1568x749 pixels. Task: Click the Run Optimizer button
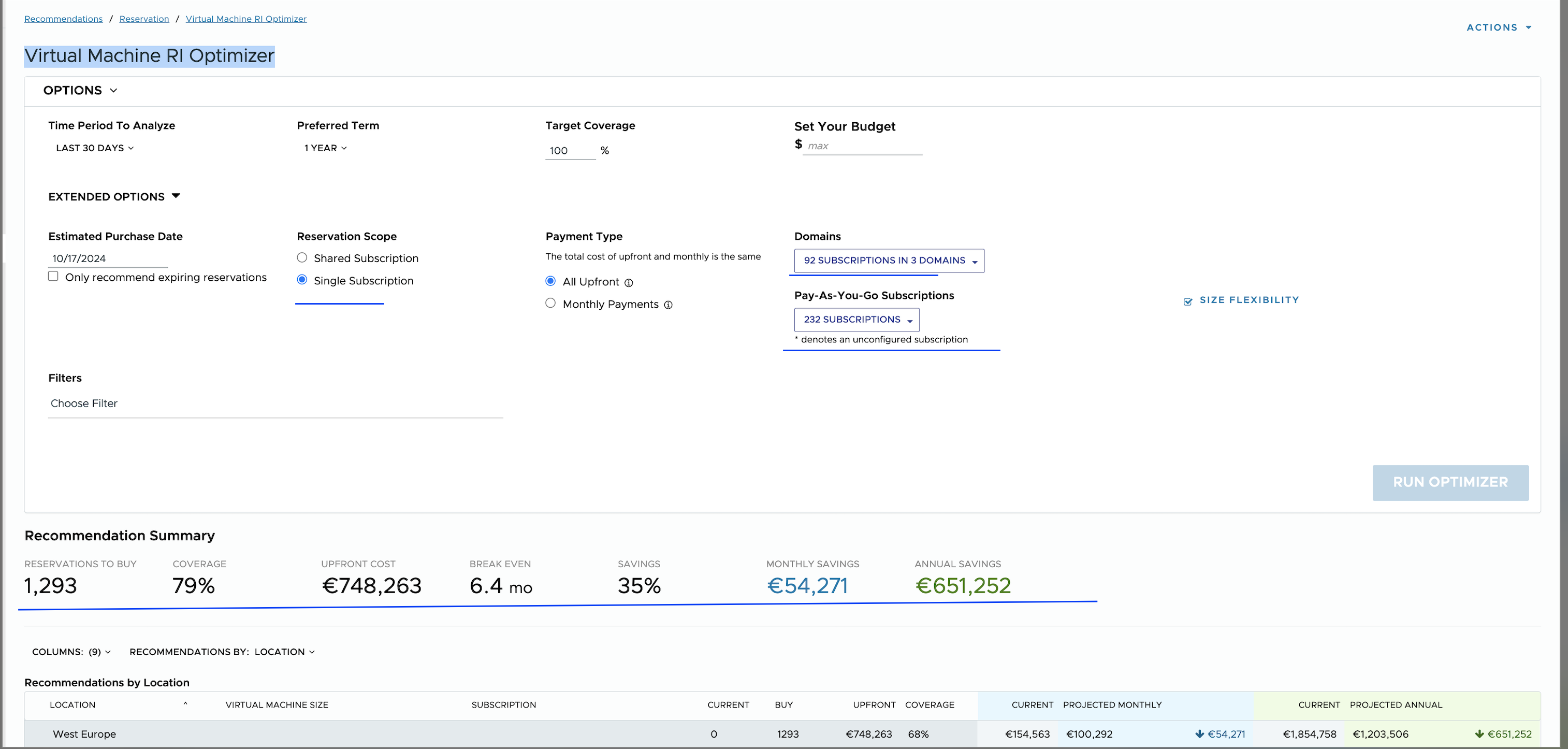(1450, 482)
